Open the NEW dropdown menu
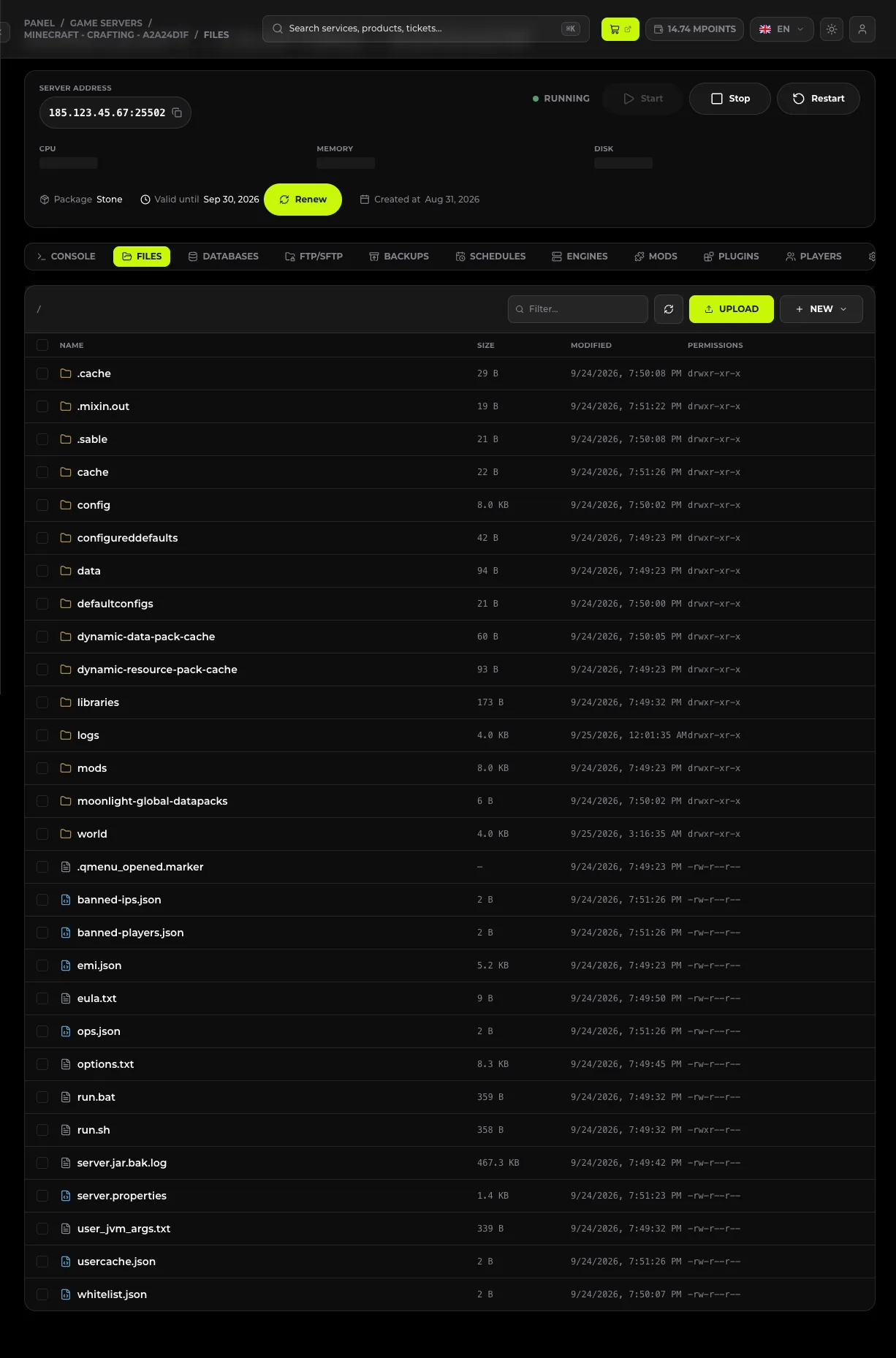896x1358 pixels. pyautogui.click(x=821, y=309)
